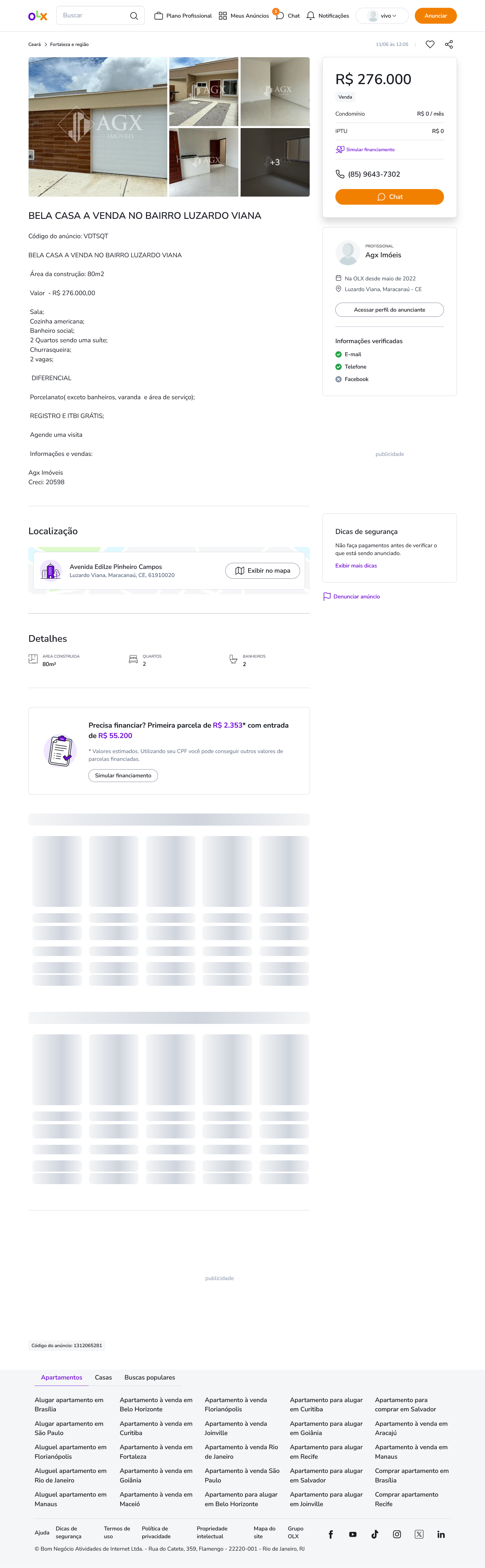Switch to Buscas populares tab
The width and height of the screenshot is (485, 1568).
(x=150, y=1377)
